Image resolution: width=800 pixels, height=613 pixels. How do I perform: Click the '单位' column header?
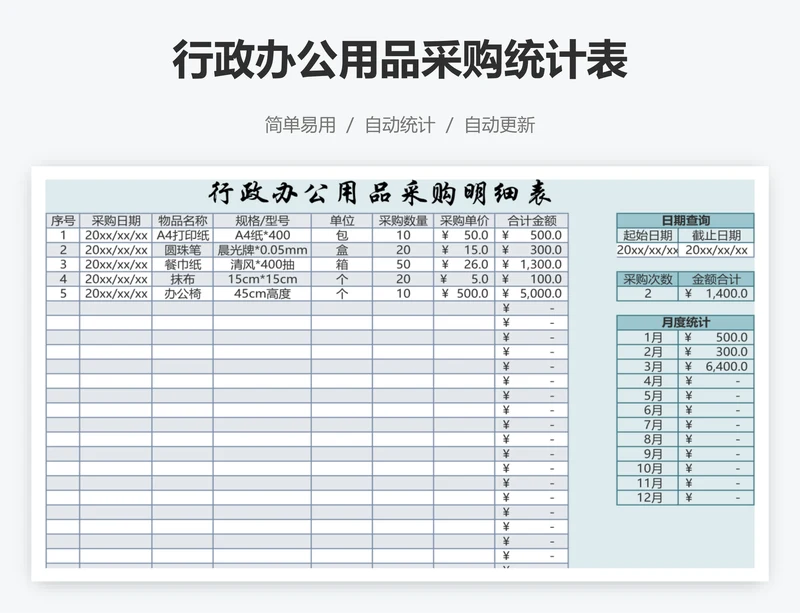coord(342,221)
